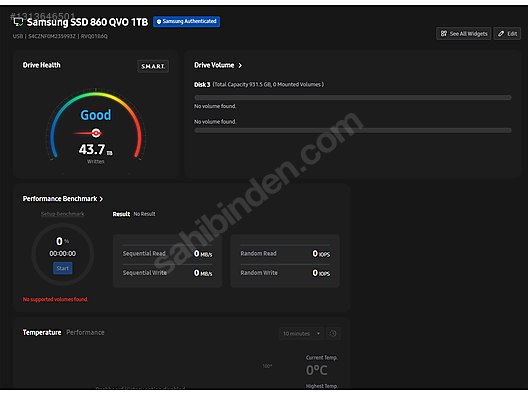Click the Drive Health gauge needle

(x=88, y=133)
